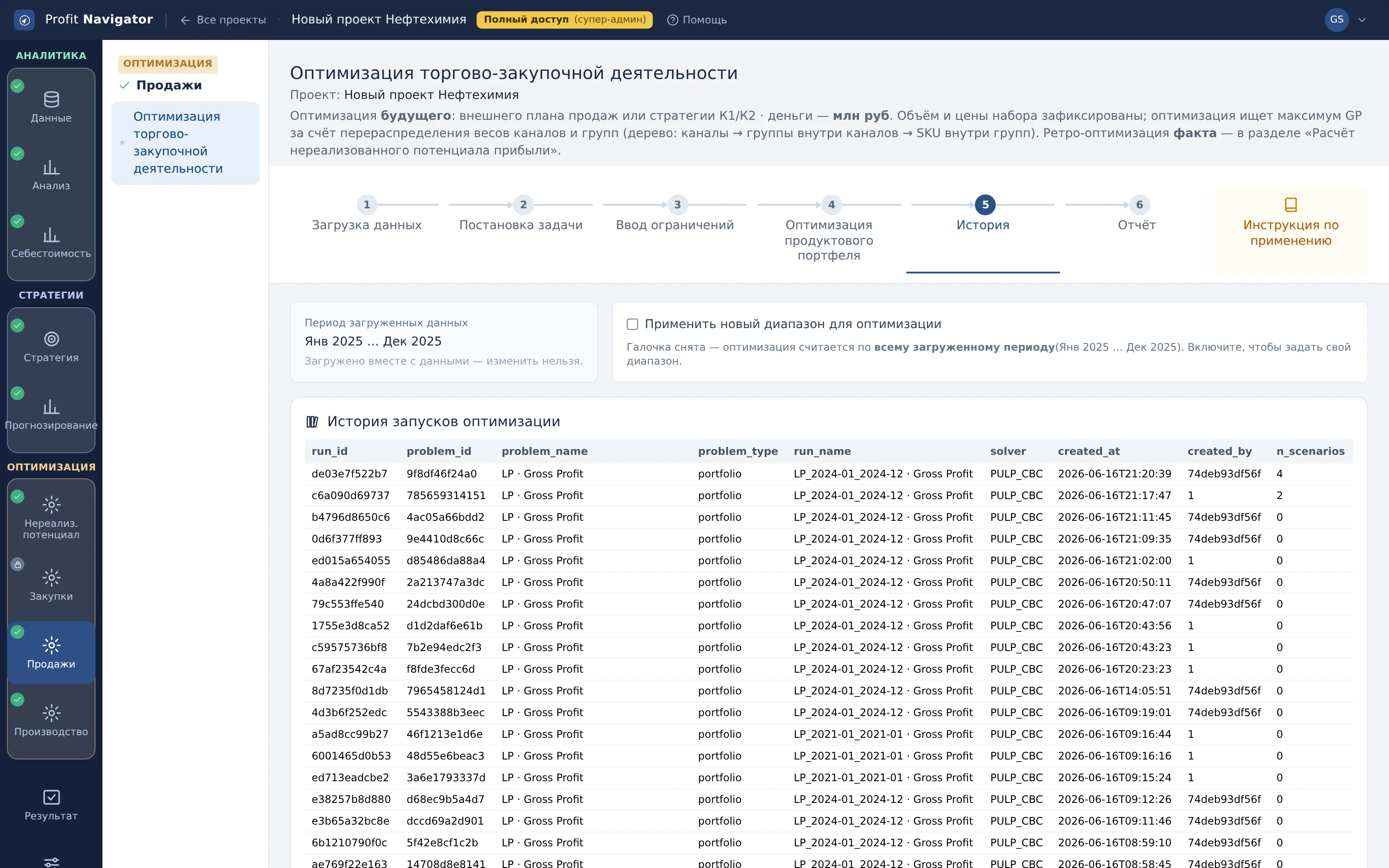
Task: Select the Продажи optimization icon in sidebar
Action: (x=51, y=645)
